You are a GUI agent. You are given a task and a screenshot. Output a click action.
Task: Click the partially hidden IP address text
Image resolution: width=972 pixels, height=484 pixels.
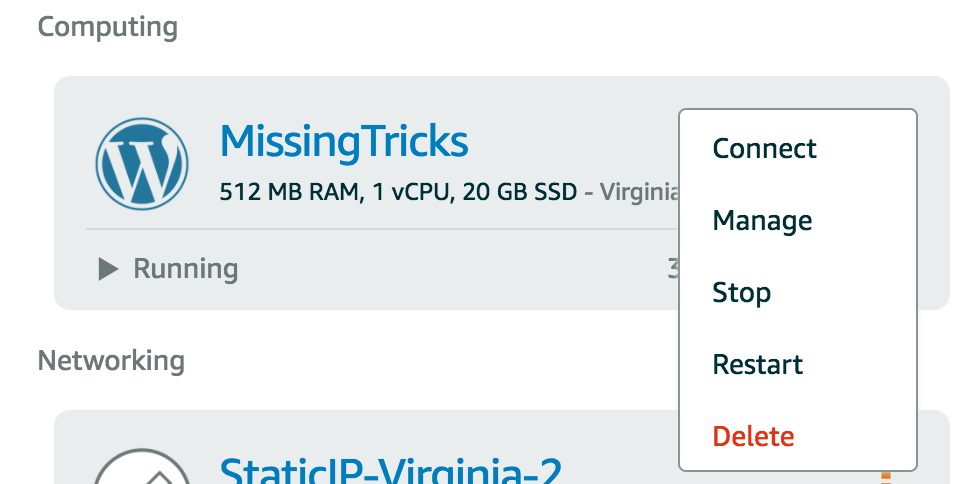pos(673,269)
